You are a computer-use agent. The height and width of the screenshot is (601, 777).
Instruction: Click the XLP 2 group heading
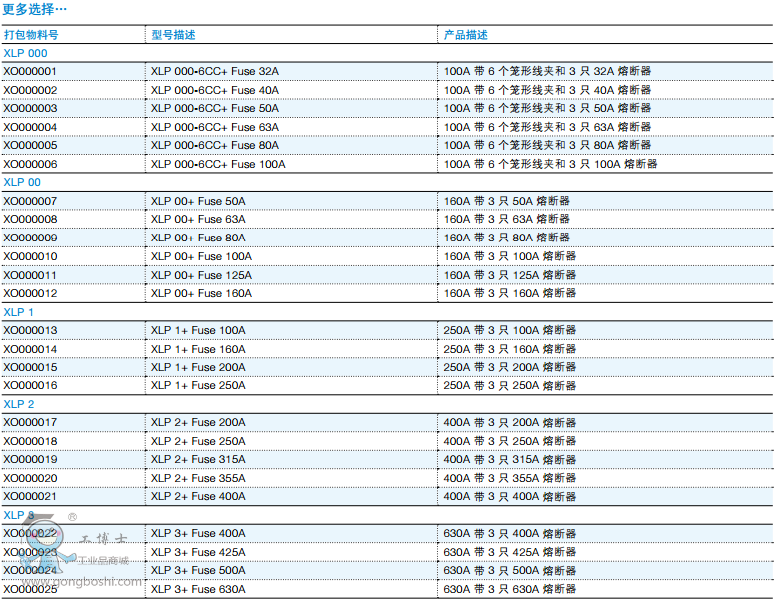tap(19, 404)
